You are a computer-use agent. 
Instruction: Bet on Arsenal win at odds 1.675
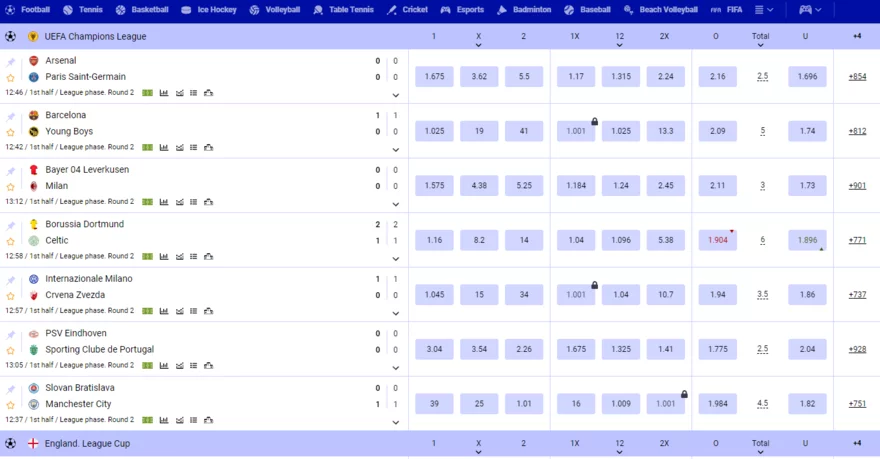434,77
